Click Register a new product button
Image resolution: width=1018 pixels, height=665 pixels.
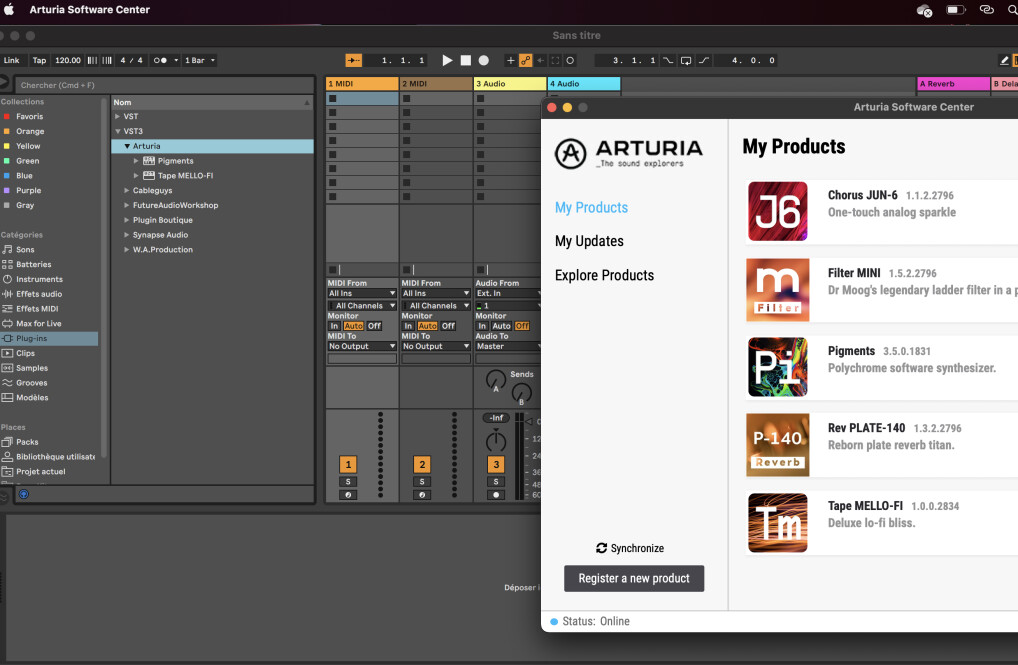634,578
